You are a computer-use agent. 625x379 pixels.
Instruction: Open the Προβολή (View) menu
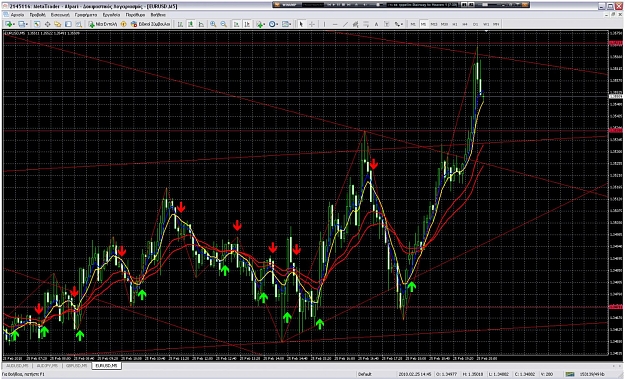(x=37, y=15)
